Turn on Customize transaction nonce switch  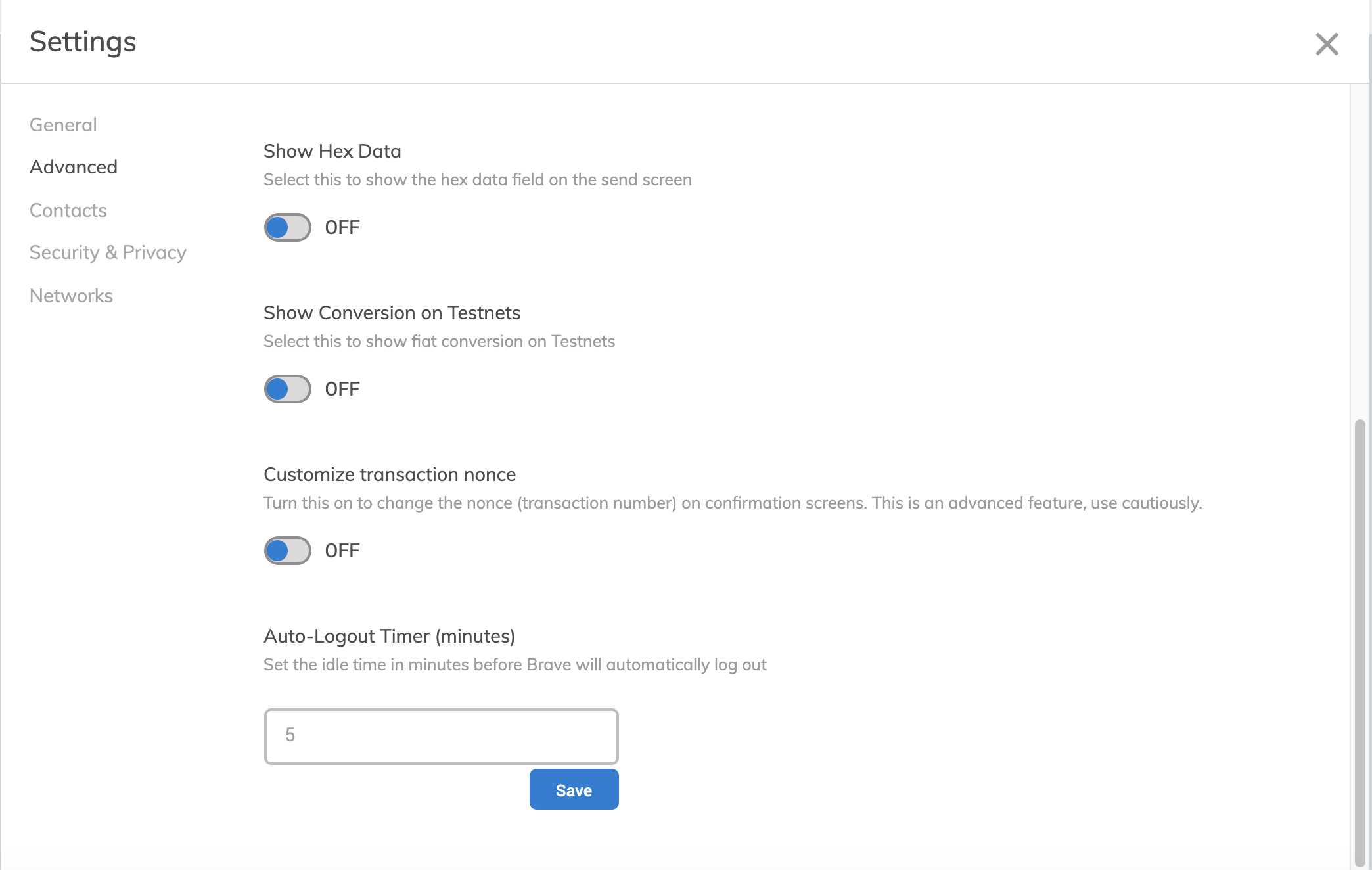pyautogui.click(x=287, y=551)
